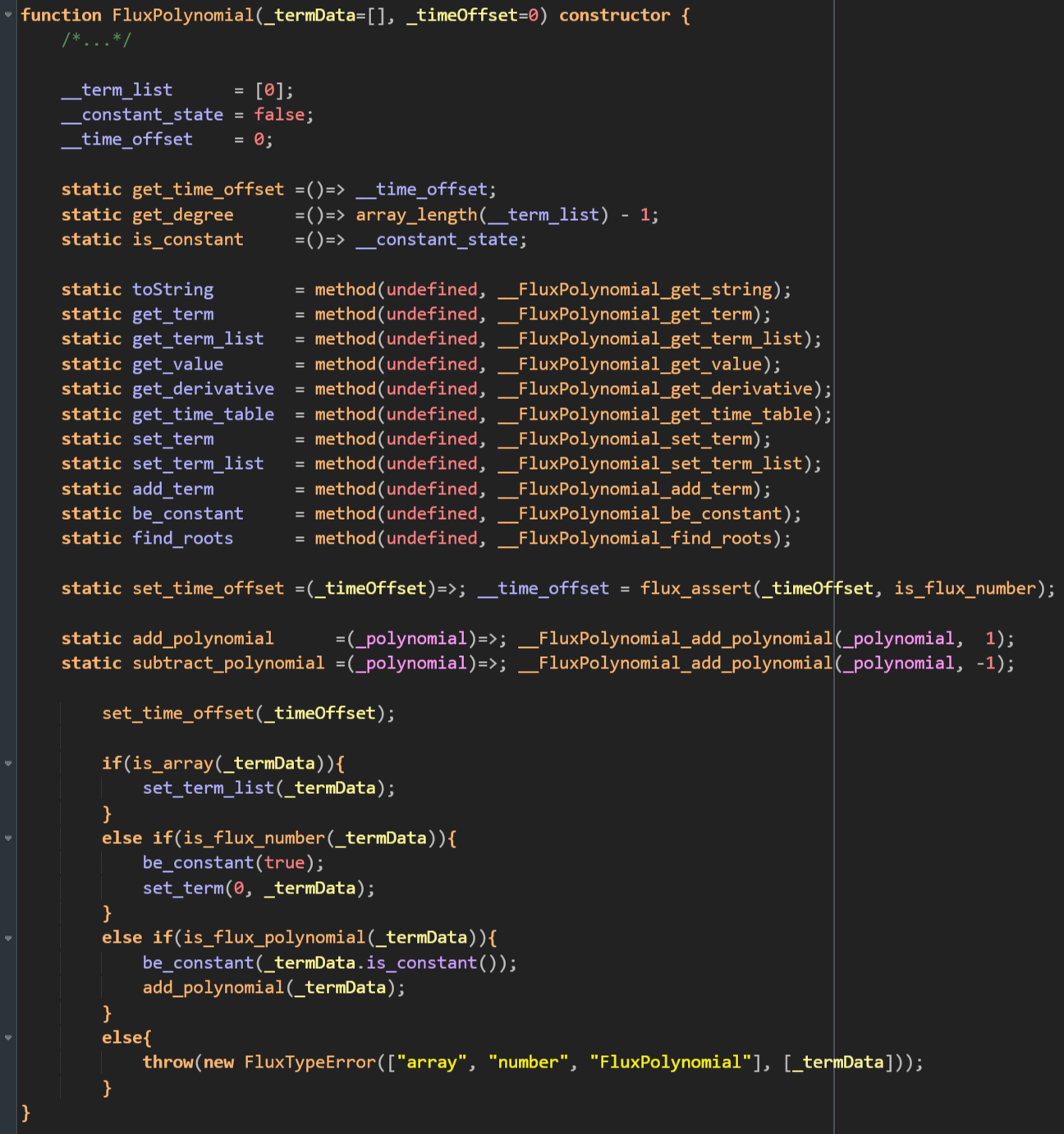Screen dimensions: 1064x1134
Task: Click the function name FluxPolynomial in declaration
Action: [183, 15]
